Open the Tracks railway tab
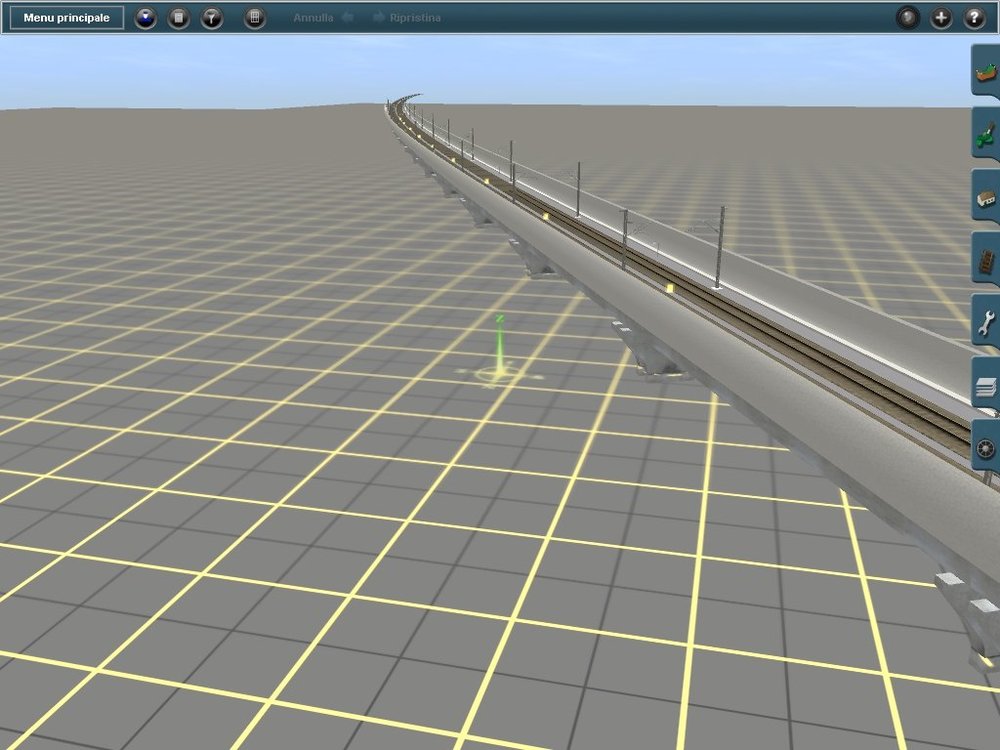This screenshot has height=750, width=1000. point(985,259)
